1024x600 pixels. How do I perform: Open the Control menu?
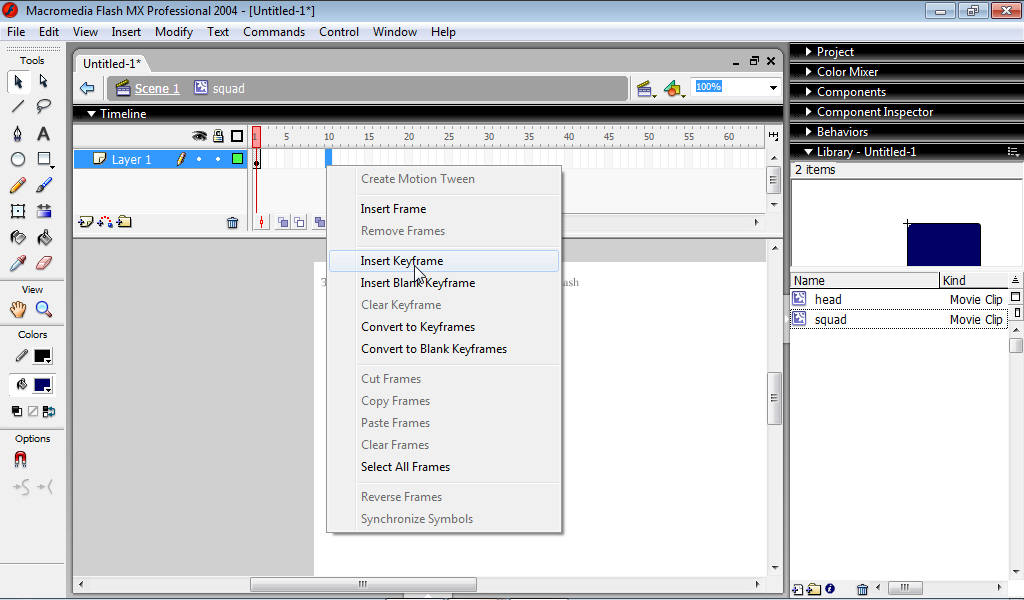point(338,32)
